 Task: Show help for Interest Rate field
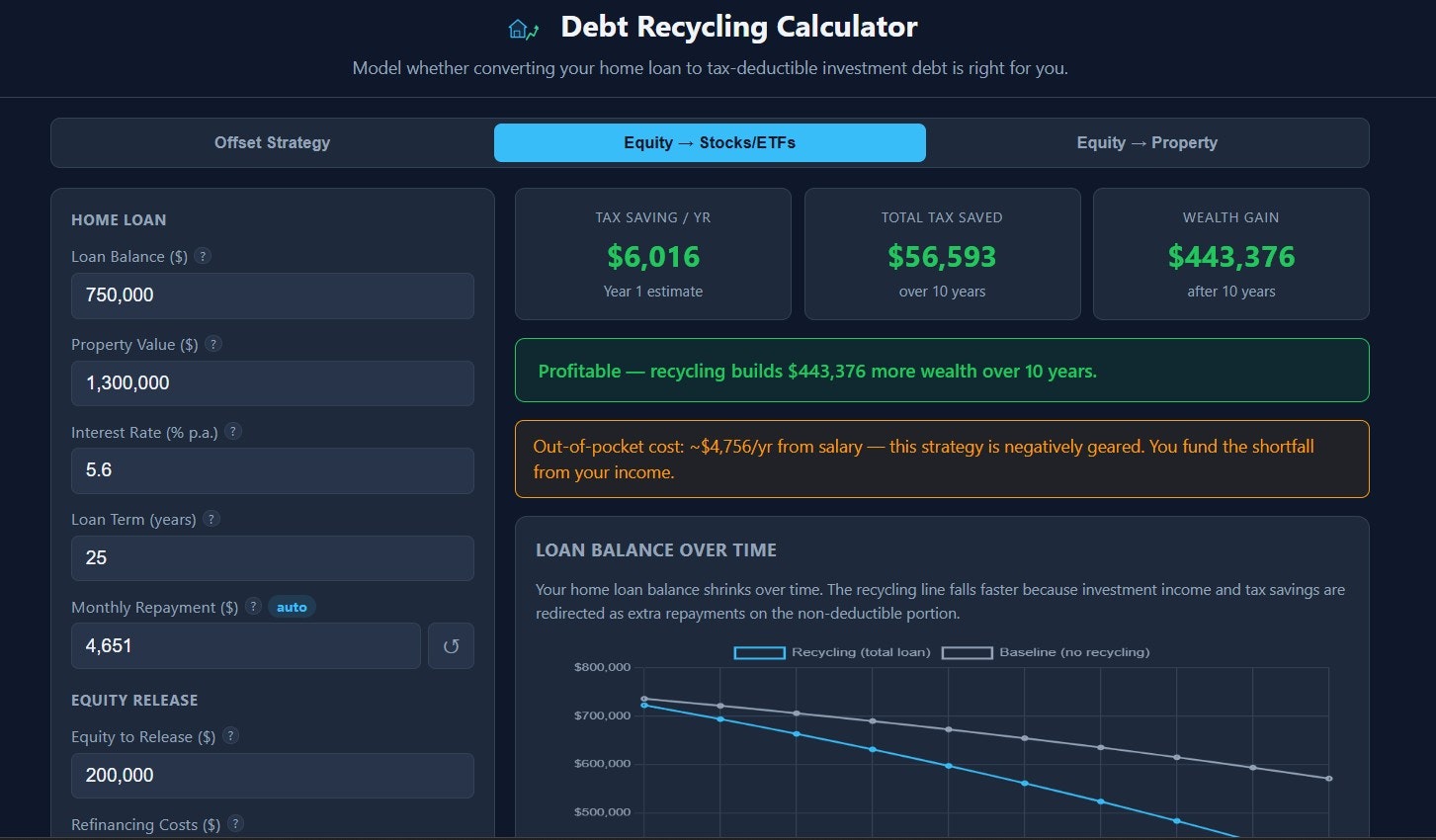(233, 431)
